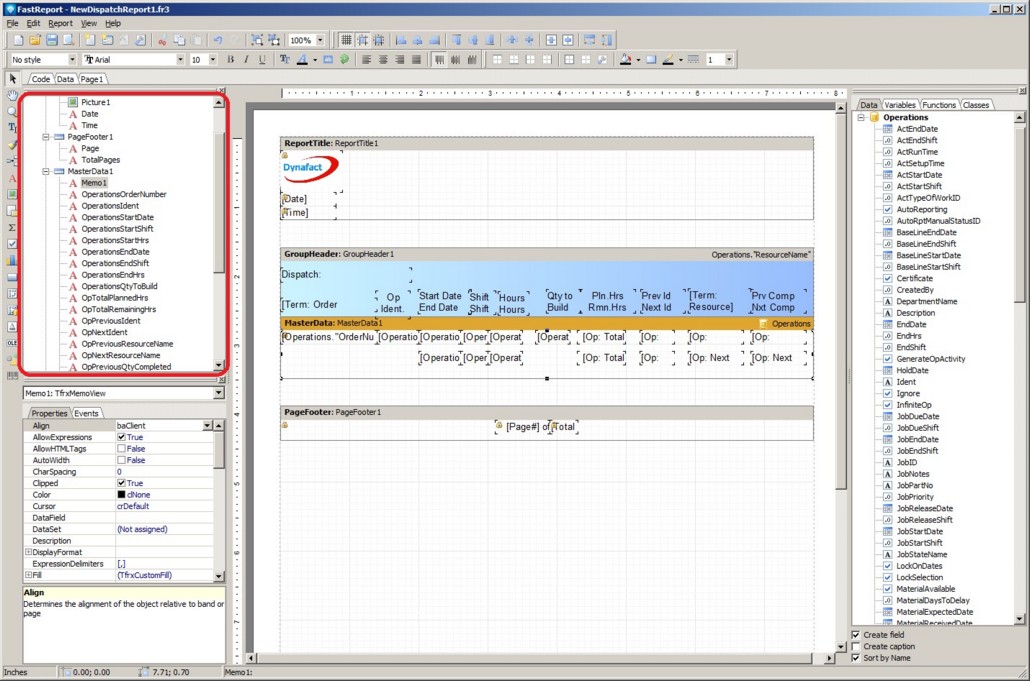Select the arrow pointer tool

(13, 79)
